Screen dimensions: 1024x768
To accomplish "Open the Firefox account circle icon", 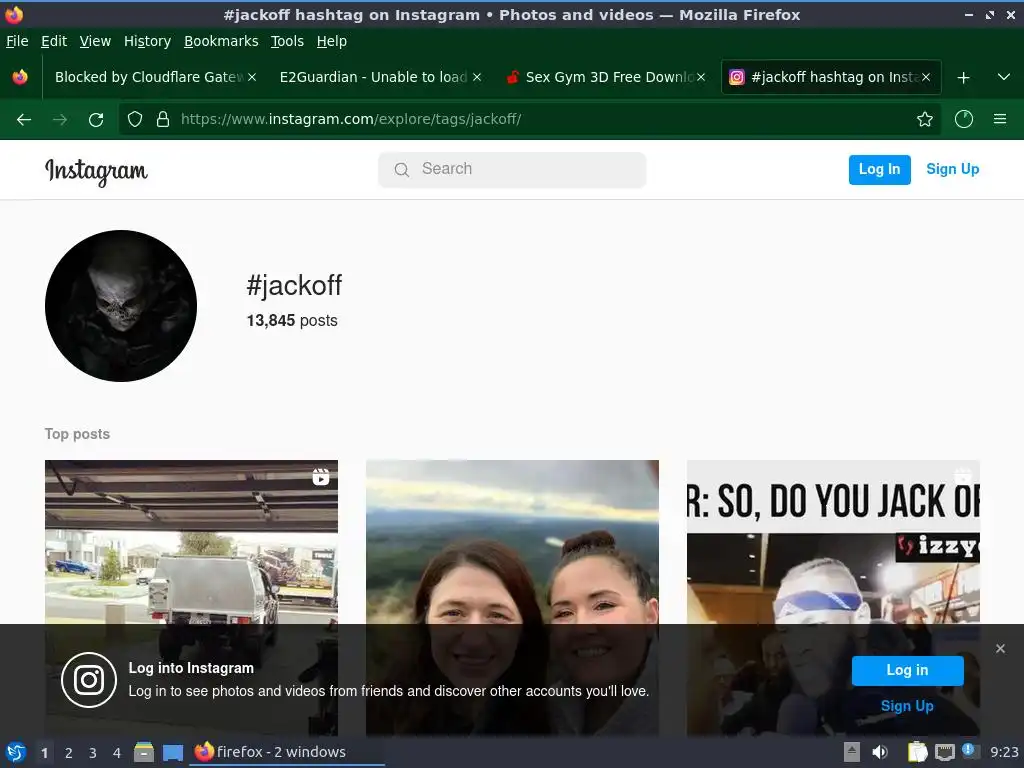I will [x=964, y=119].
